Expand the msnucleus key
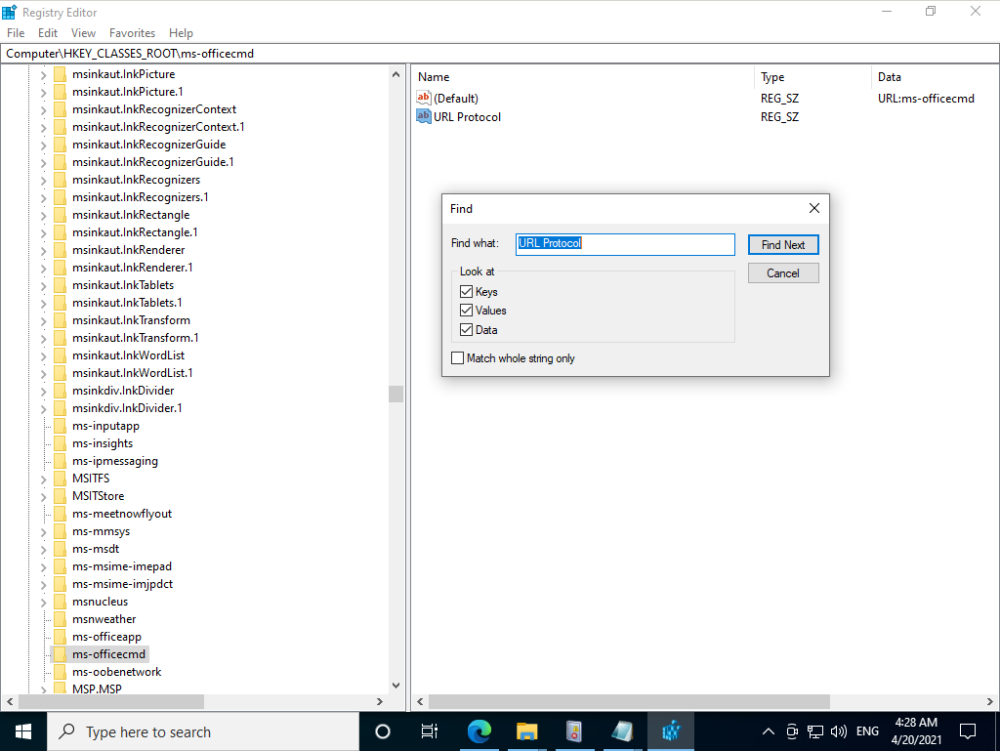 point(43,602)
